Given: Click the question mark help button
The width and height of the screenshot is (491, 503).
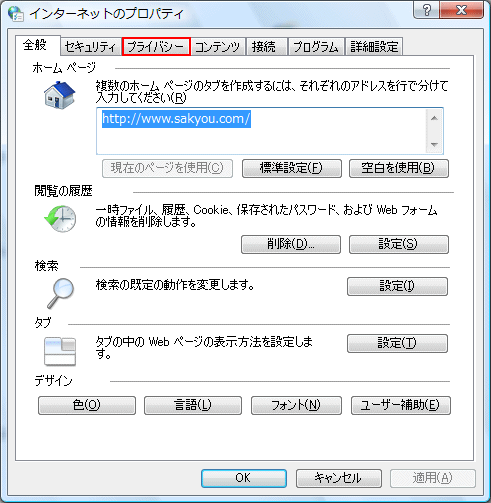Looking at the screenshot, I should click(427, 10).
